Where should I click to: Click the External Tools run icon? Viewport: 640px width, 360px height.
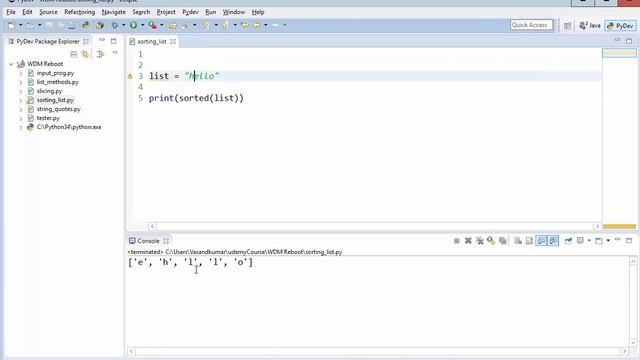point(153,25)
